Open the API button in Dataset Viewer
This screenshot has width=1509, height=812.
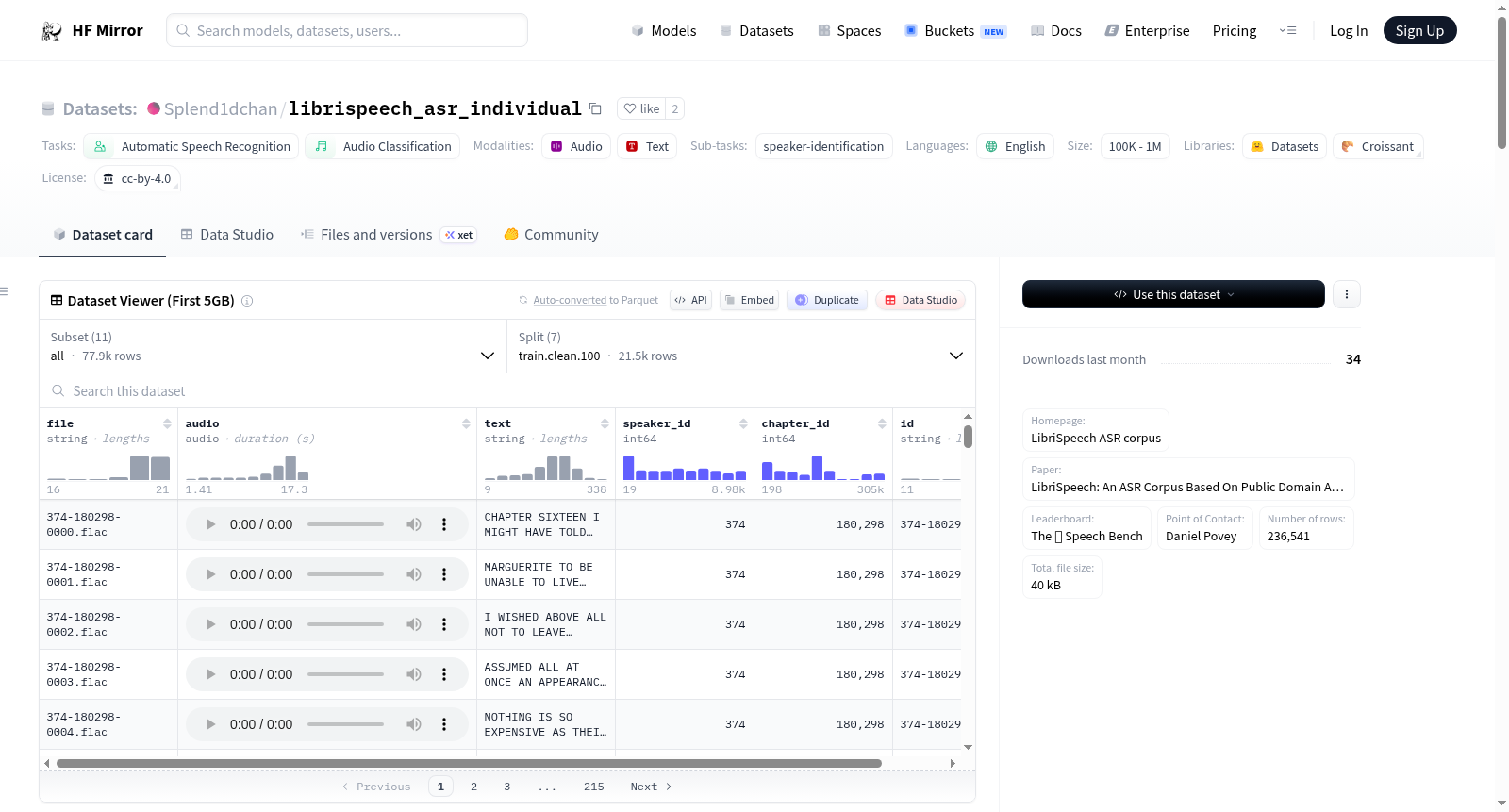[690, 300]
